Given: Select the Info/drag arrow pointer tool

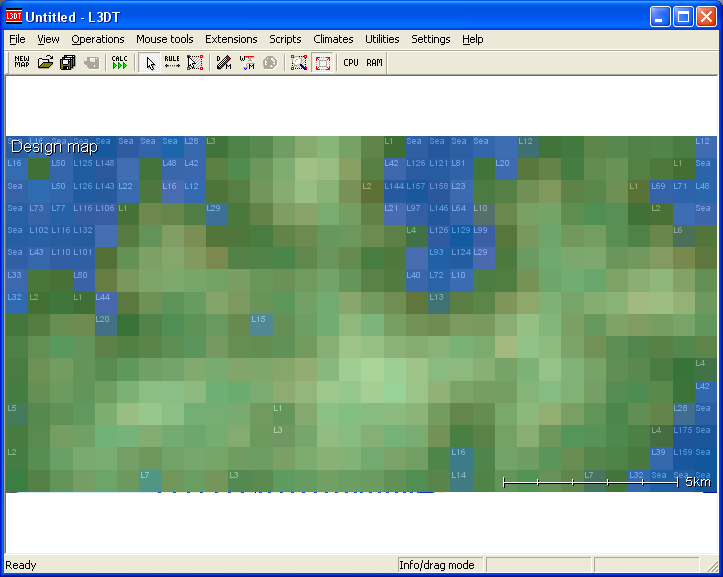Looking at the screenshot, I should [x=150, y=62].
